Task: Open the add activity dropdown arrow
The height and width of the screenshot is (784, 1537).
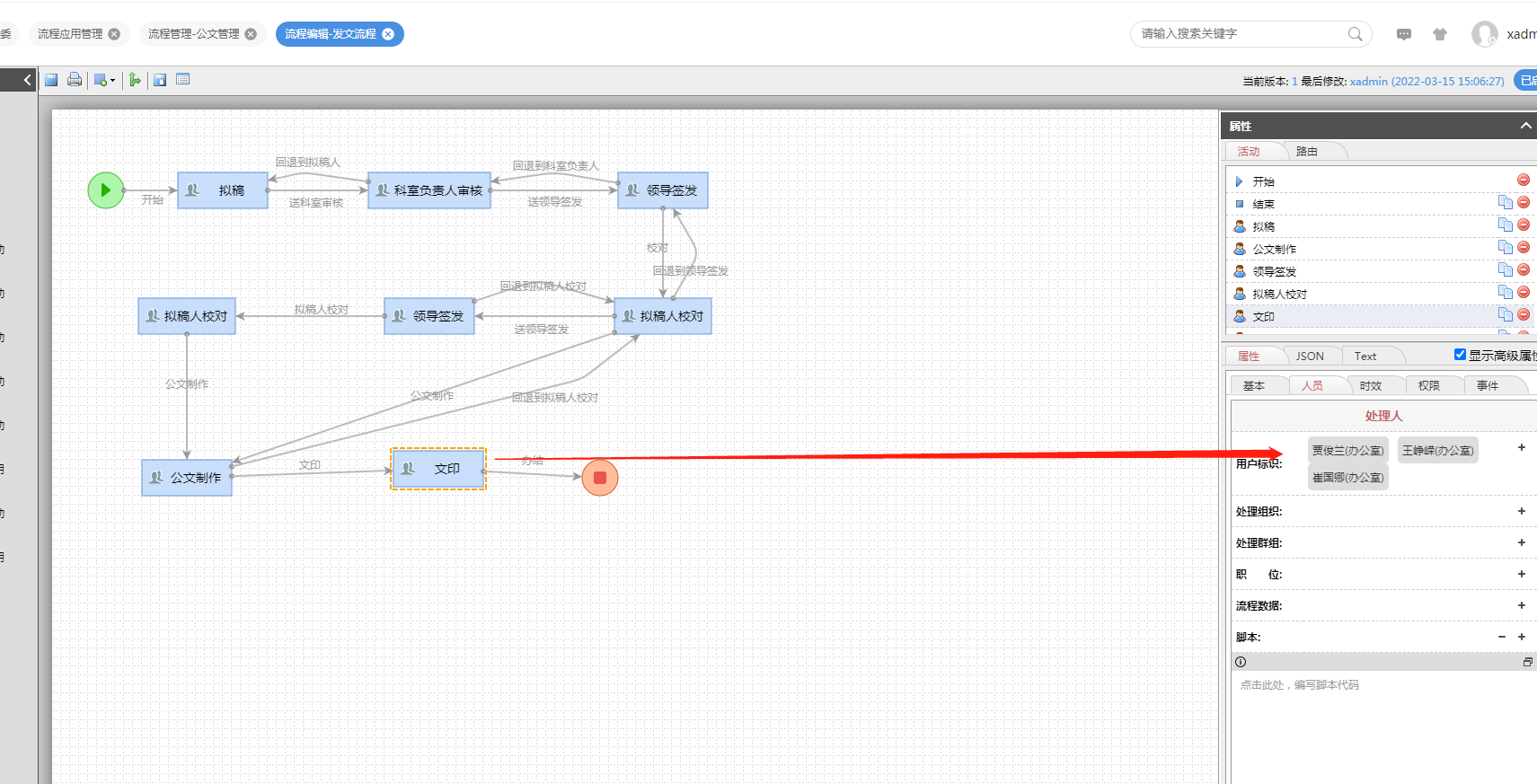Action: click(112, 81)
